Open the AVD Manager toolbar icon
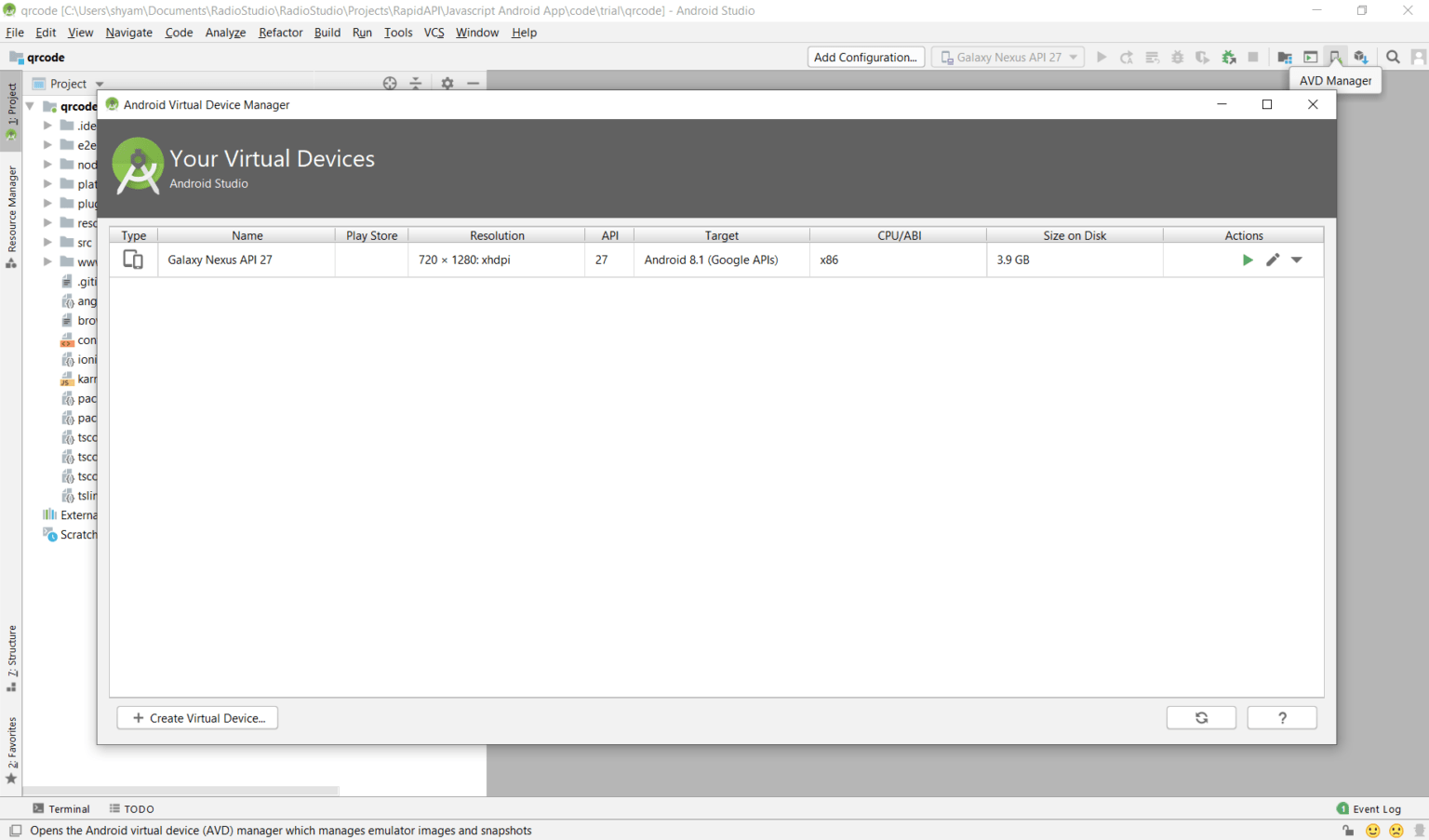This screenshot has width=1429, height=840. [x=1335, y=58]
